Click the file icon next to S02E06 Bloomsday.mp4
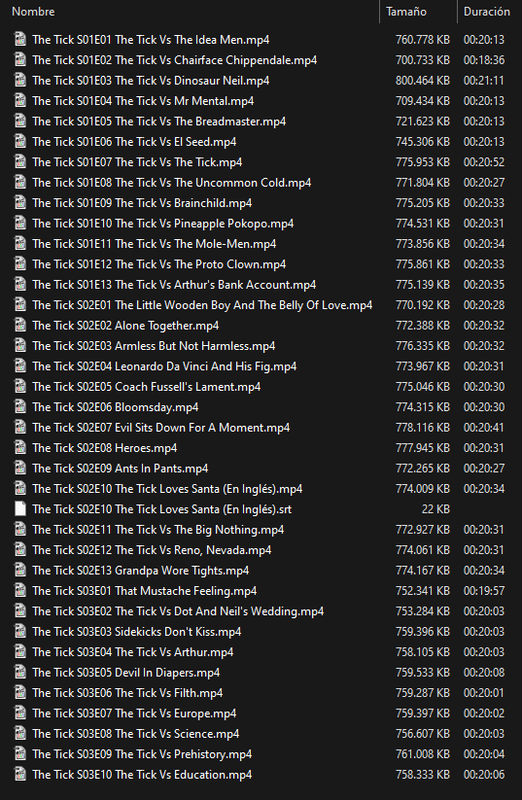Image resolution: width=522 pixels, height=800 pixels. click(20, 407)
